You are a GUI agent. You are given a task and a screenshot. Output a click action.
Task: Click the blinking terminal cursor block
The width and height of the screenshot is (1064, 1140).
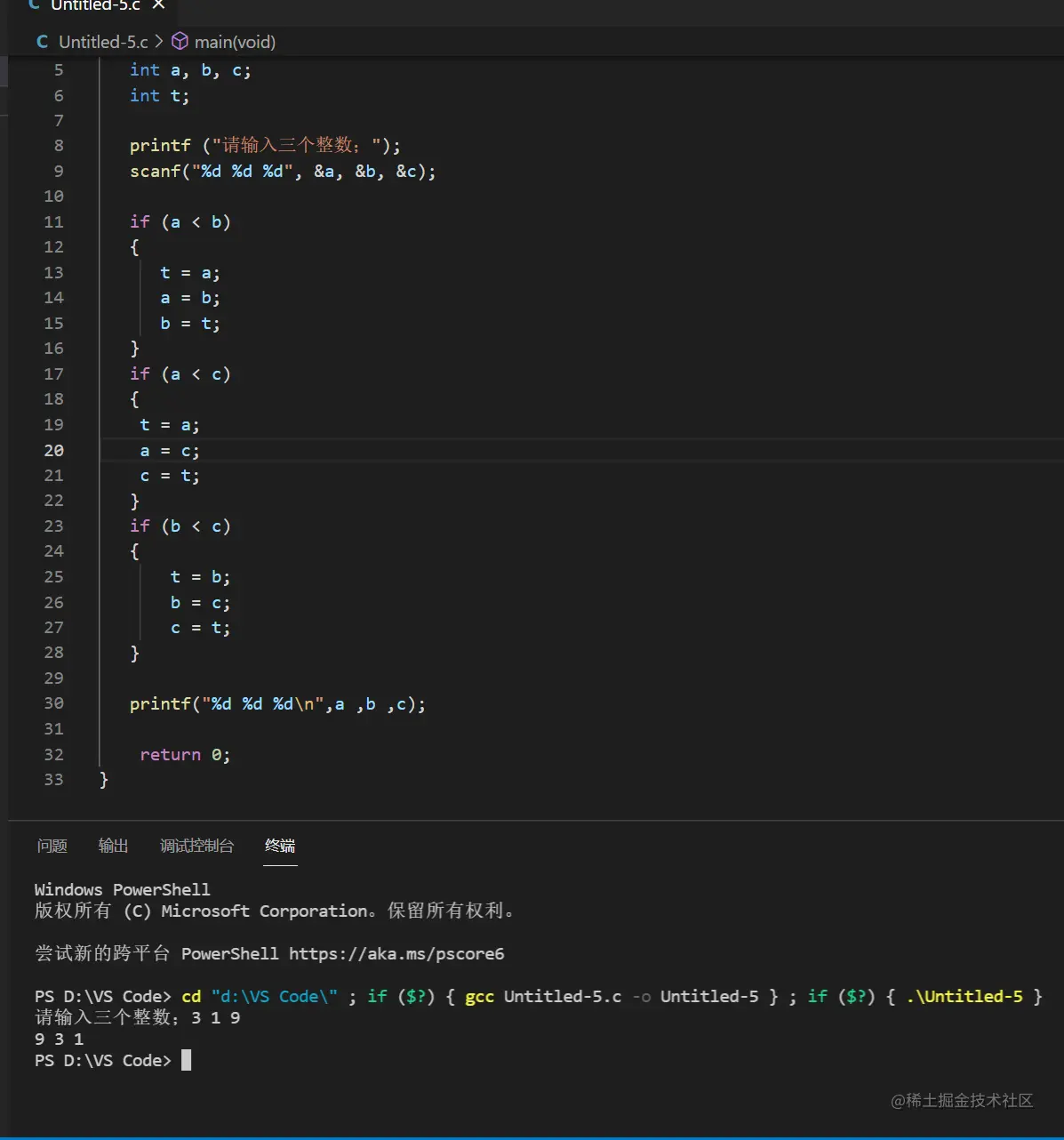(187, 1060)
